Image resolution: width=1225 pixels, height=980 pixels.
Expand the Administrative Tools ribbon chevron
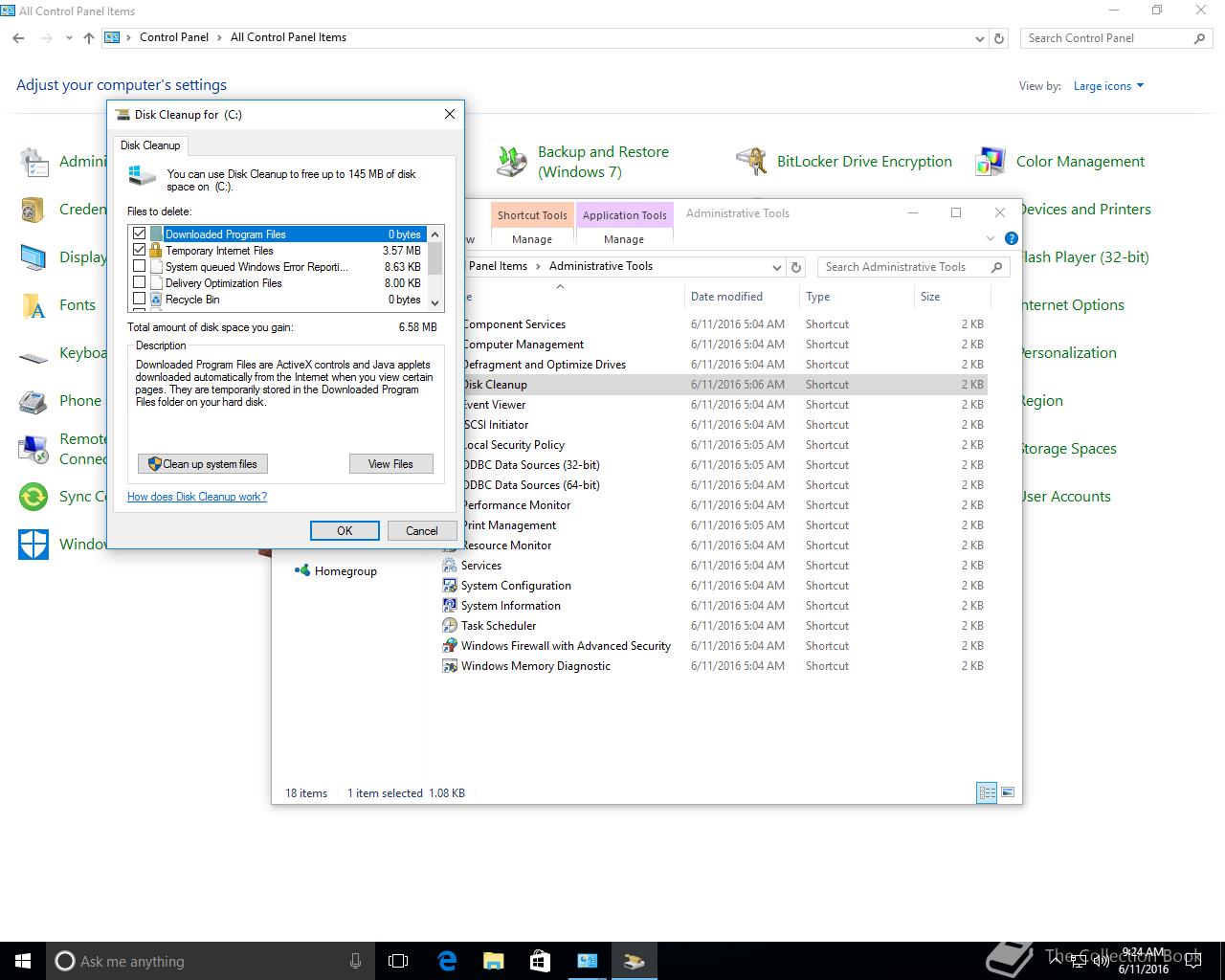[991, 238]
